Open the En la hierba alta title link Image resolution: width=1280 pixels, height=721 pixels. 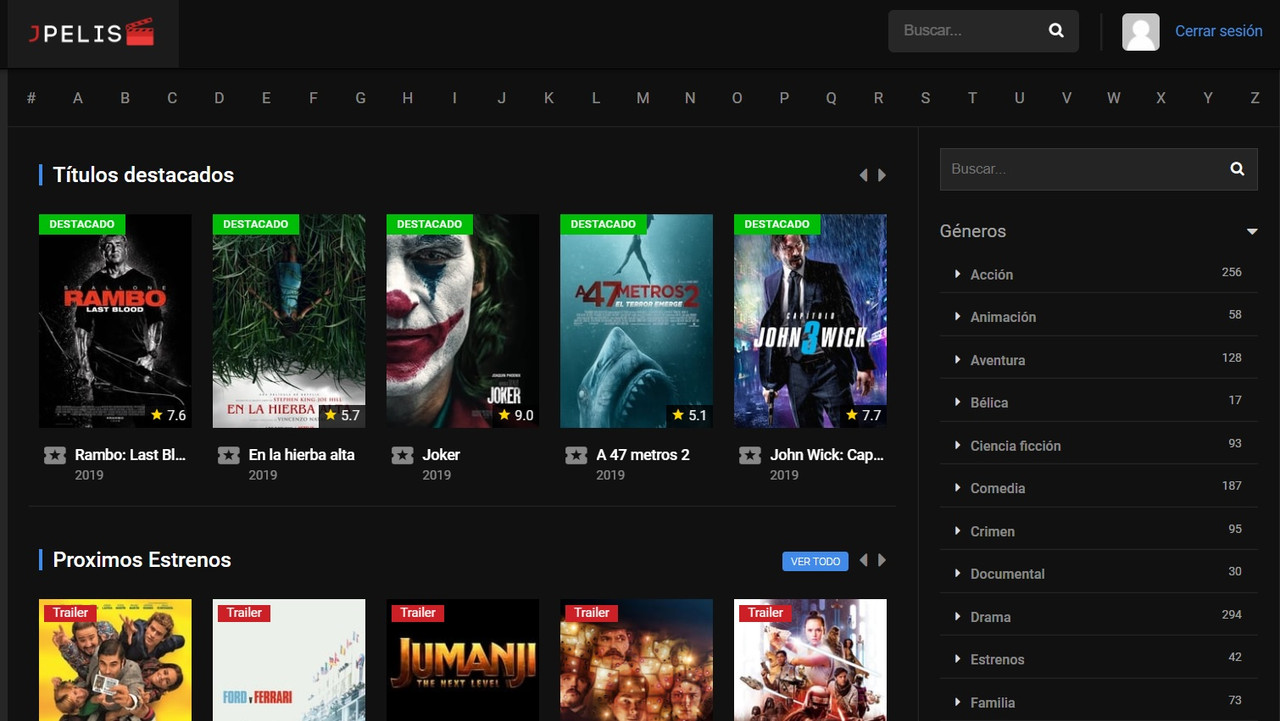[x=301, y=455]
